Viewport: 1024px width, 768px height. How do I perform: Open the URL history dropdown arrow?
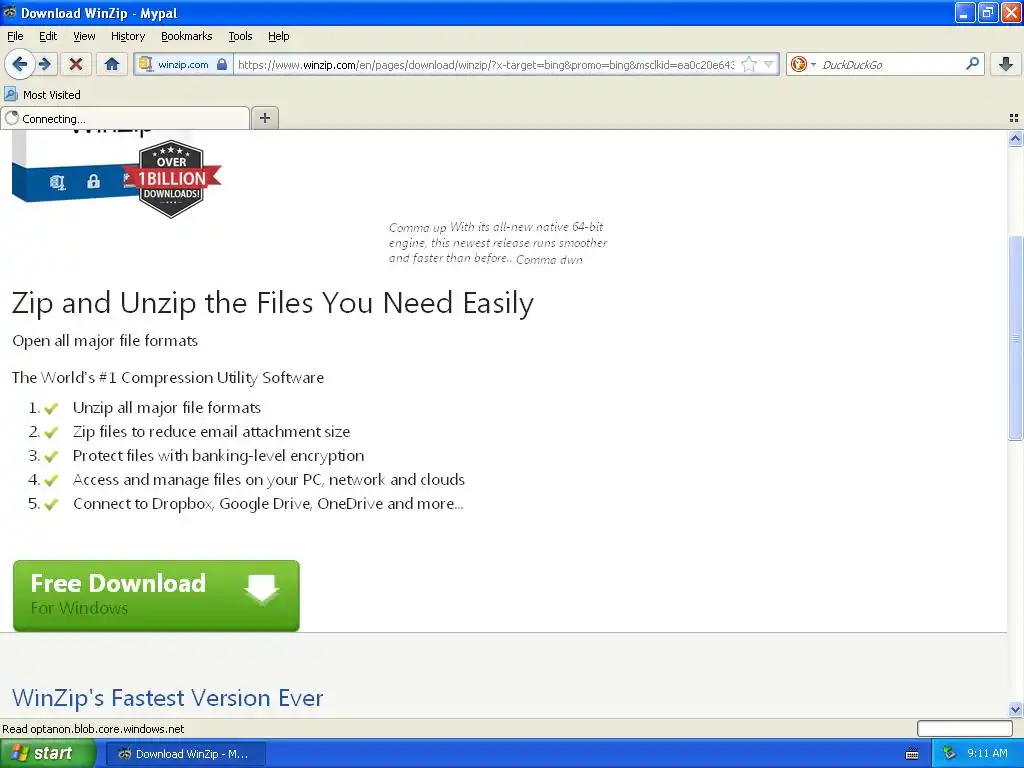click(x=769, y=64)
